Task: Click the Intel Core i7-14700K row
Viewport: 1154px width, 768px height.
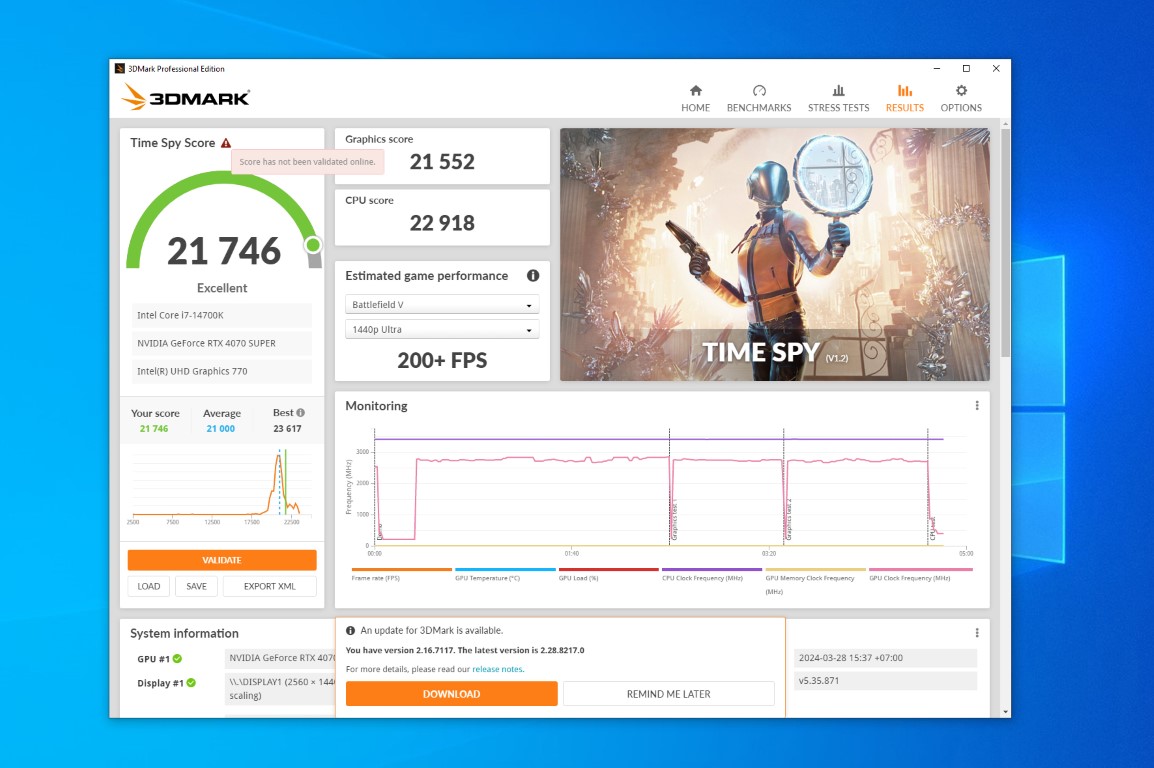Action: point(222,315)
